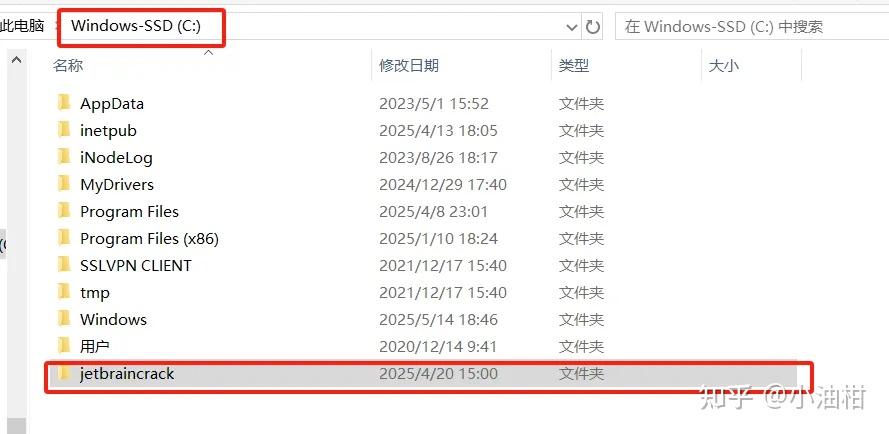The image size is (889, 434).
Task: Select the jetbraincrack folder icon
Action: pyautogui.click(x=64, y=373)
